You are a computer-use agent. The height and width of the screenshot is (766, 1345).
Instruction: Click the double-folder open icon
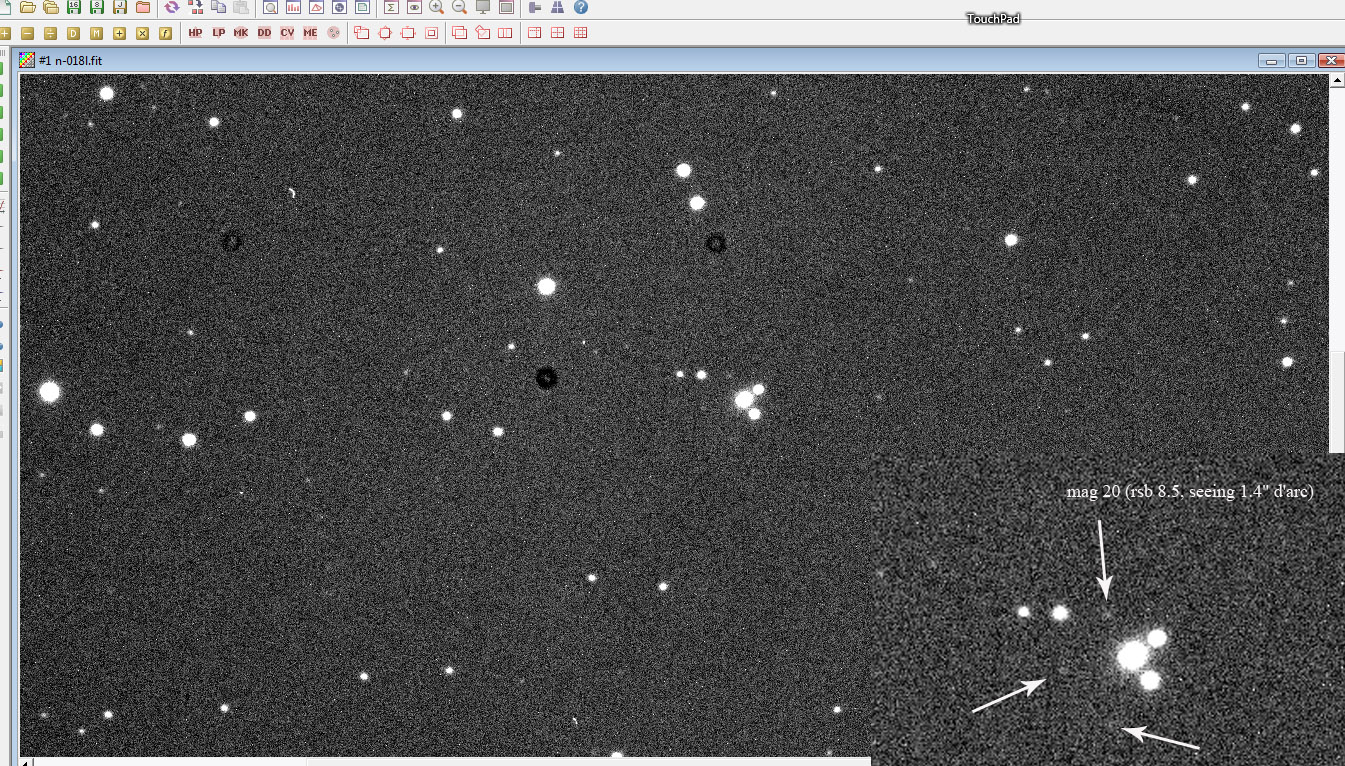tap(51, 7)
